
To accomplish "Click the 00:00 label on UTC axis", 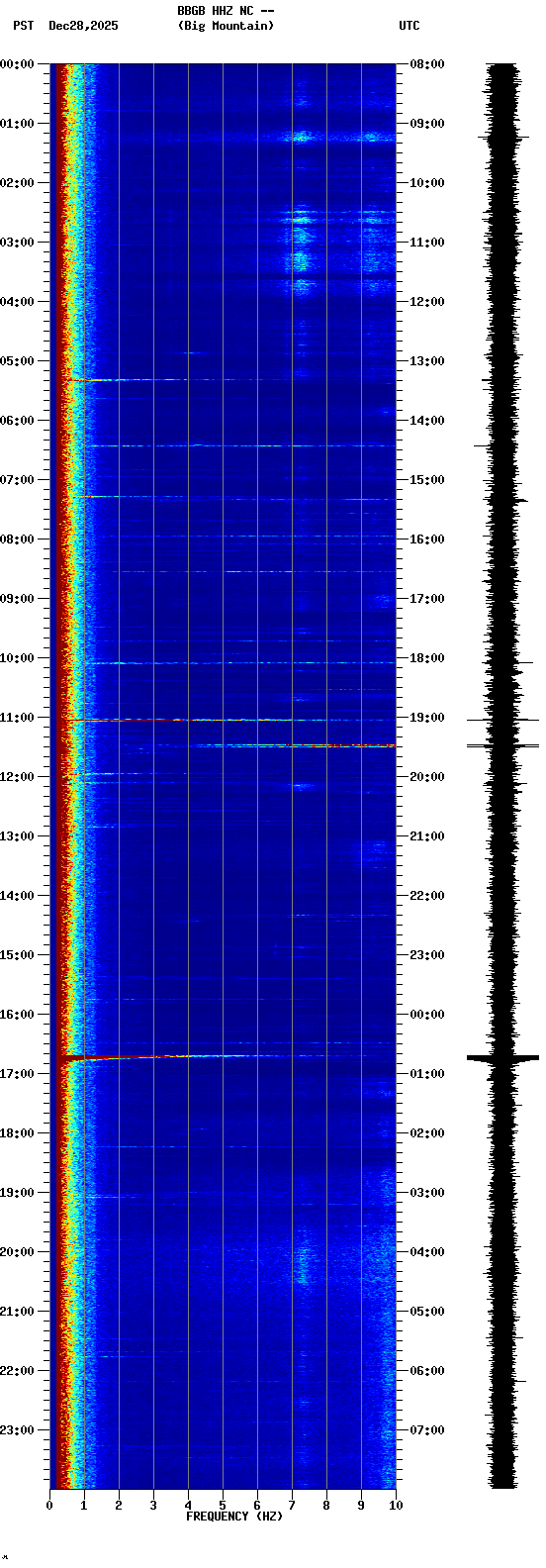I will 427,1015.
